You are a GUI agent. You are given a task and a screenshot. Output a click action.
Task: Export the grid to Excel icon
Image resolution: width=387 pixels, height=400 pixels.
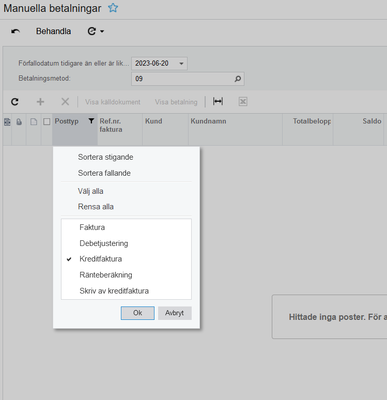coord(243,102)
